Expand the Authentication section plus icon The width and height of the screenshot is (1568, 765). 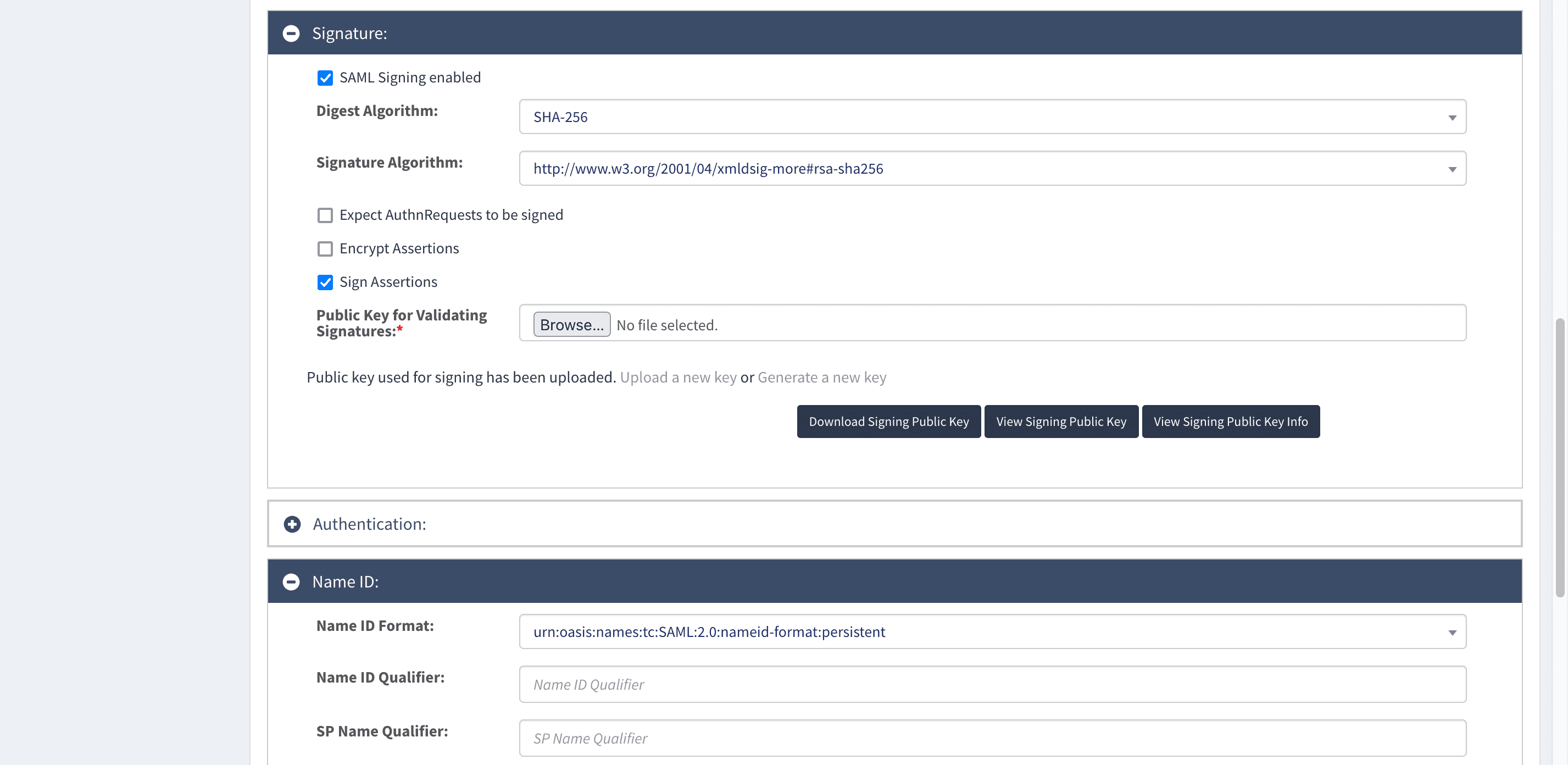pyautogui.click(x=292, y=524)
